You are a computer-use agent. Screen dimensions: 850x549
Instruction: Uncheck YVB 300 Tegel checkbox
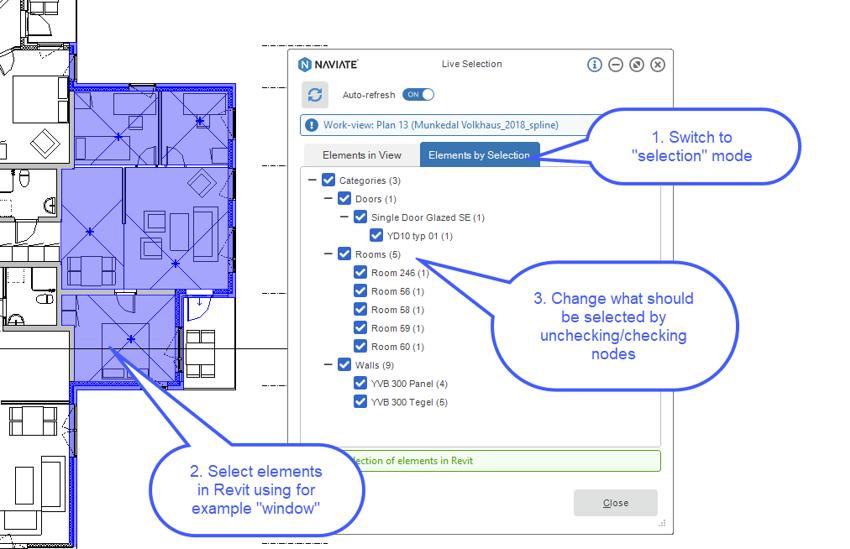click(360, 402)
